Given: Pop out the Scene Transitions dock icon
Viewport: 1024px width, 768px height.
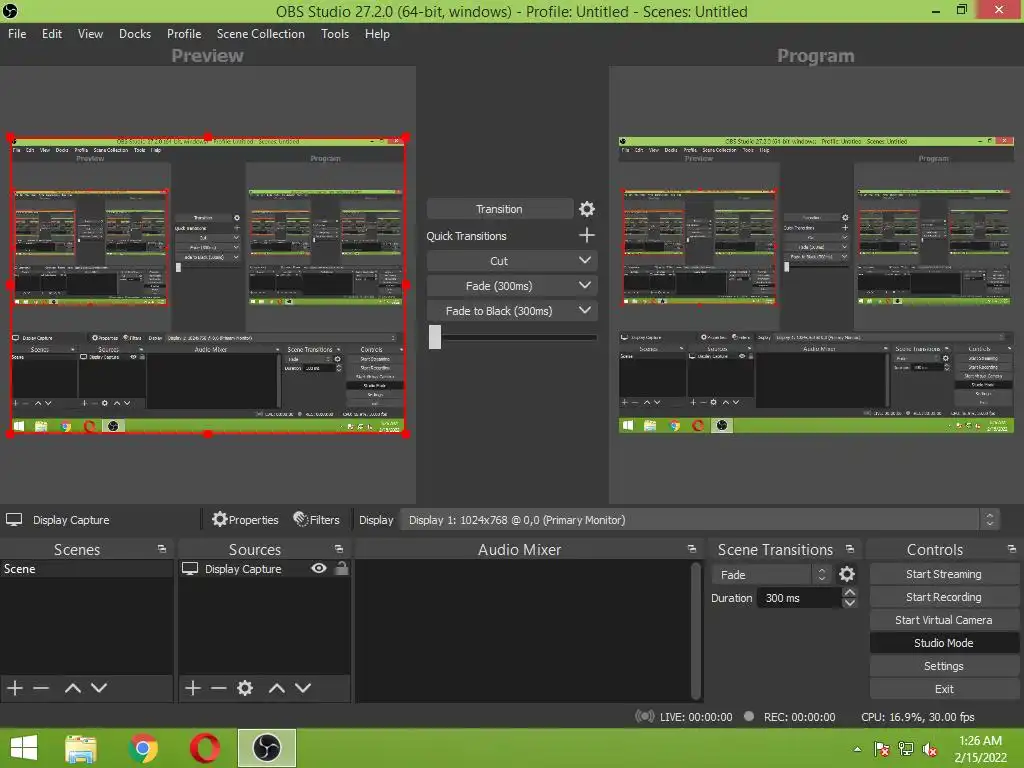Looking at the screenshot, I should click(x=850, y=549).
